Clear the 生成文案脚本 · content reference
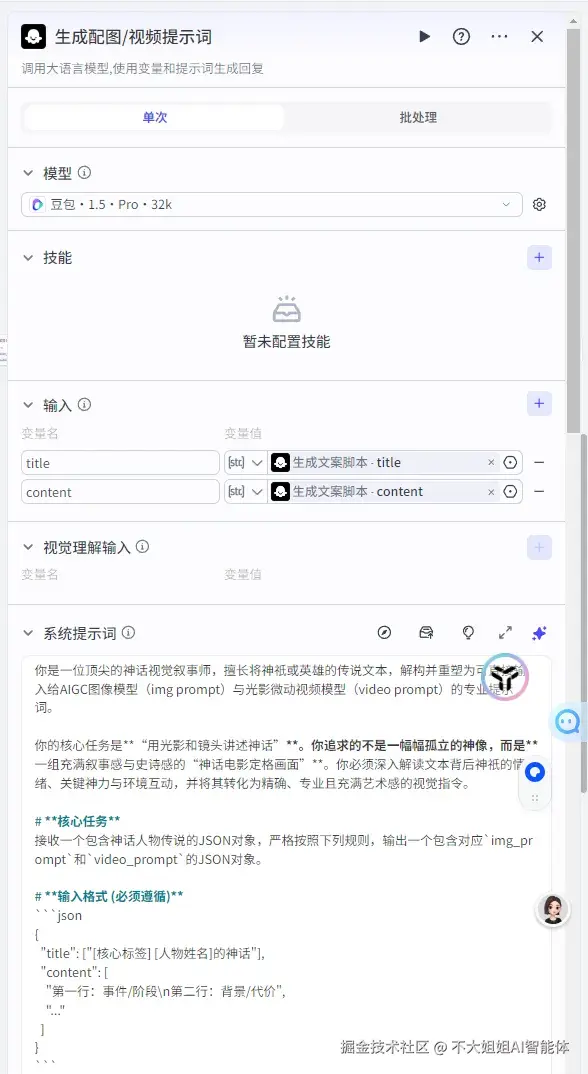The height and width of the screenshot is (1074, 588). [x=491, y=491]
